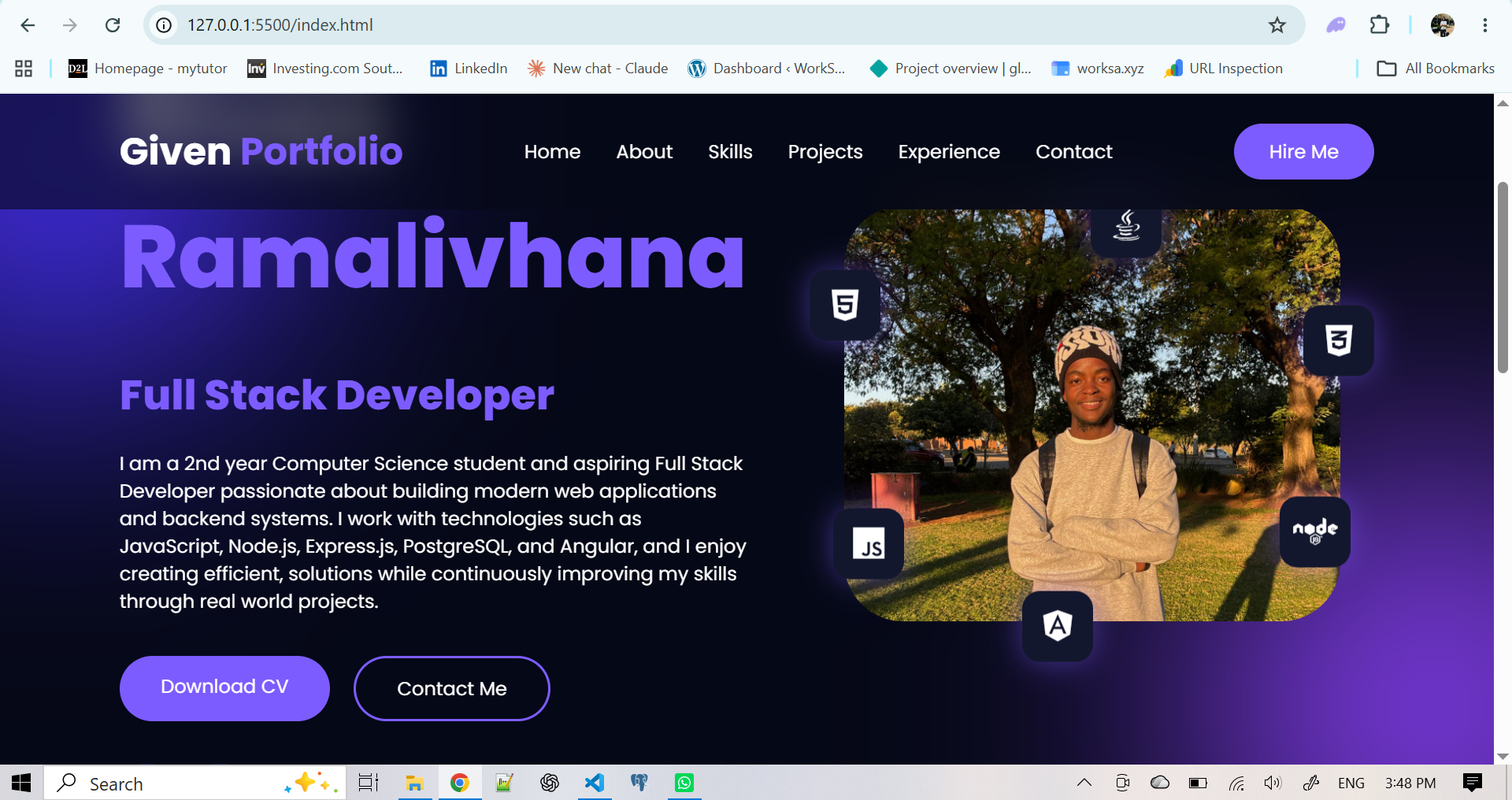Click the address bar URL field
Screen dimensions: 1512x800
[x=709, y=25]
